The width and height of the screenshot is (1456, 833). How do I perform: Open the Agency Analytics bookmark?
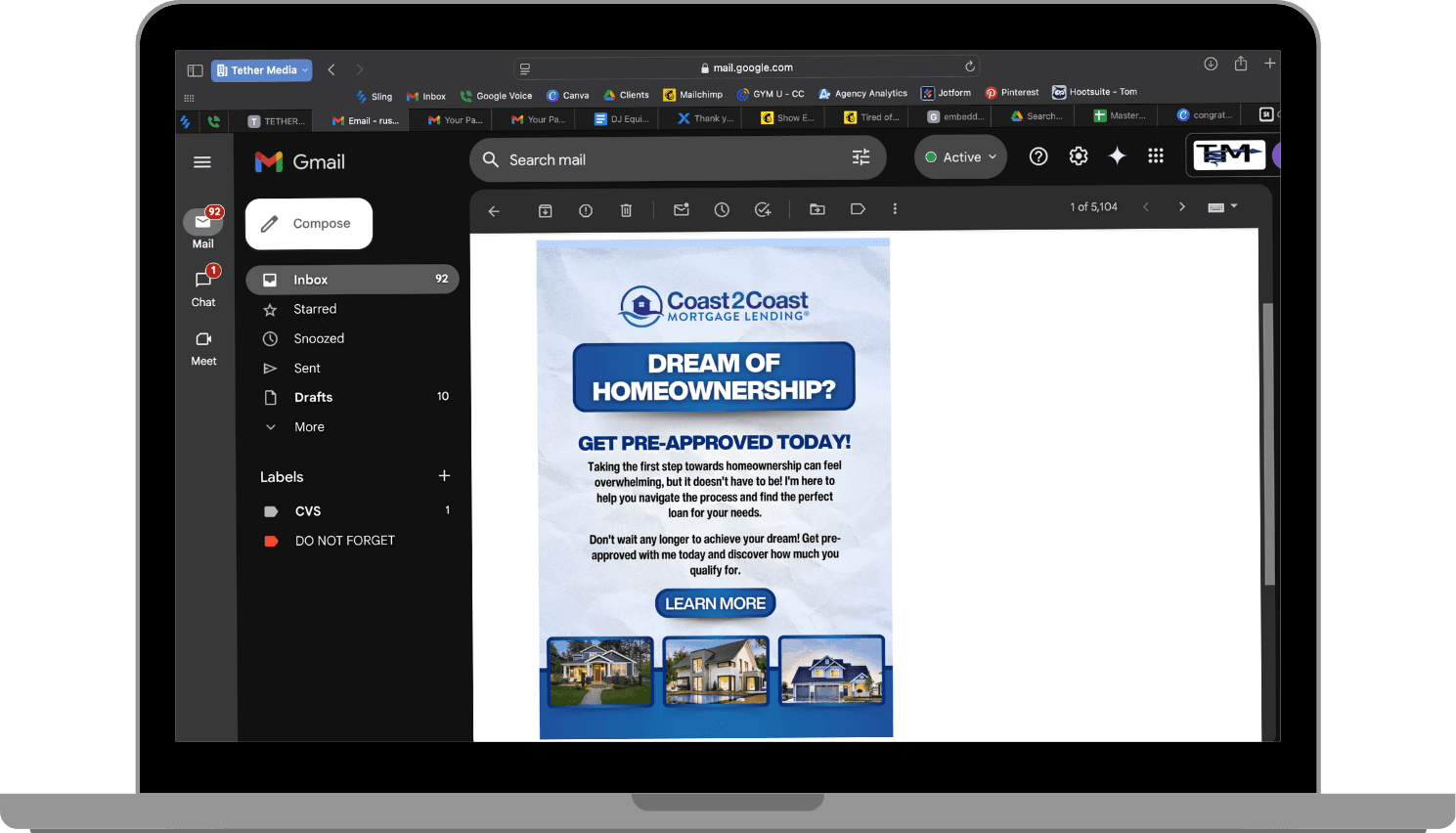(x=863, y=94)
